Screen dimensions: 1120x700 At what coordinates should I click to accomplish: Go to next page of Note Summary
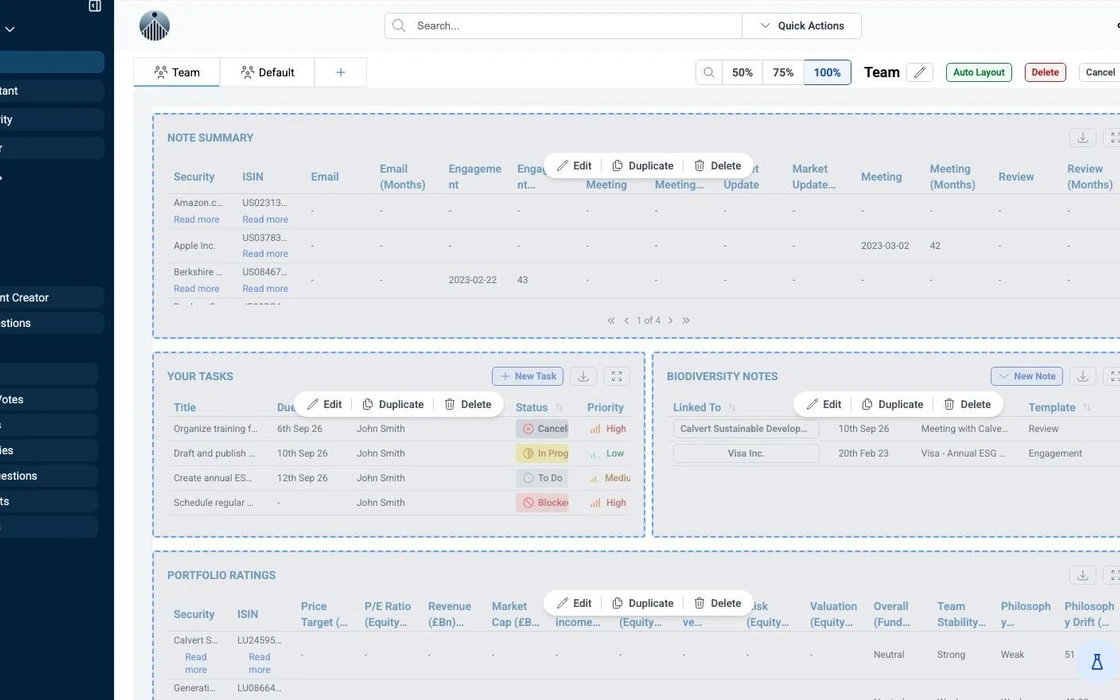pyautogui.click(x=670, y=321)
